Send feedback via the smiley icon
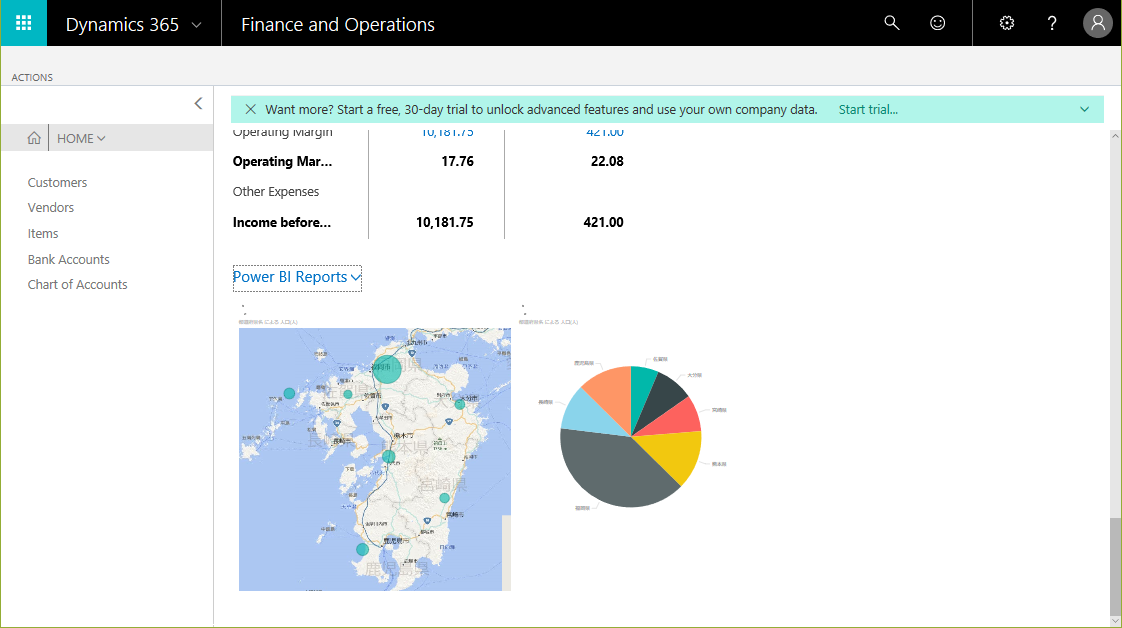 coord(937,23)
